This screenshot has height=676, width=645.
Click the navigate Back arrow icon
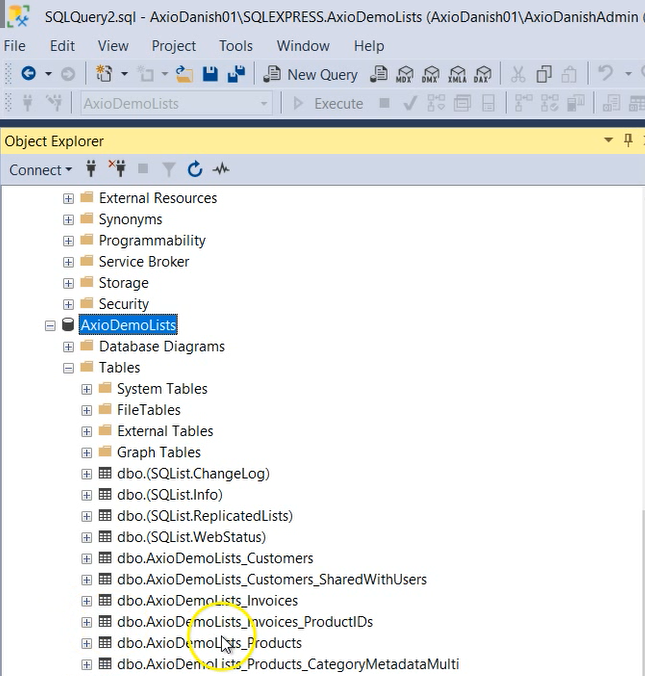[28, 74]
